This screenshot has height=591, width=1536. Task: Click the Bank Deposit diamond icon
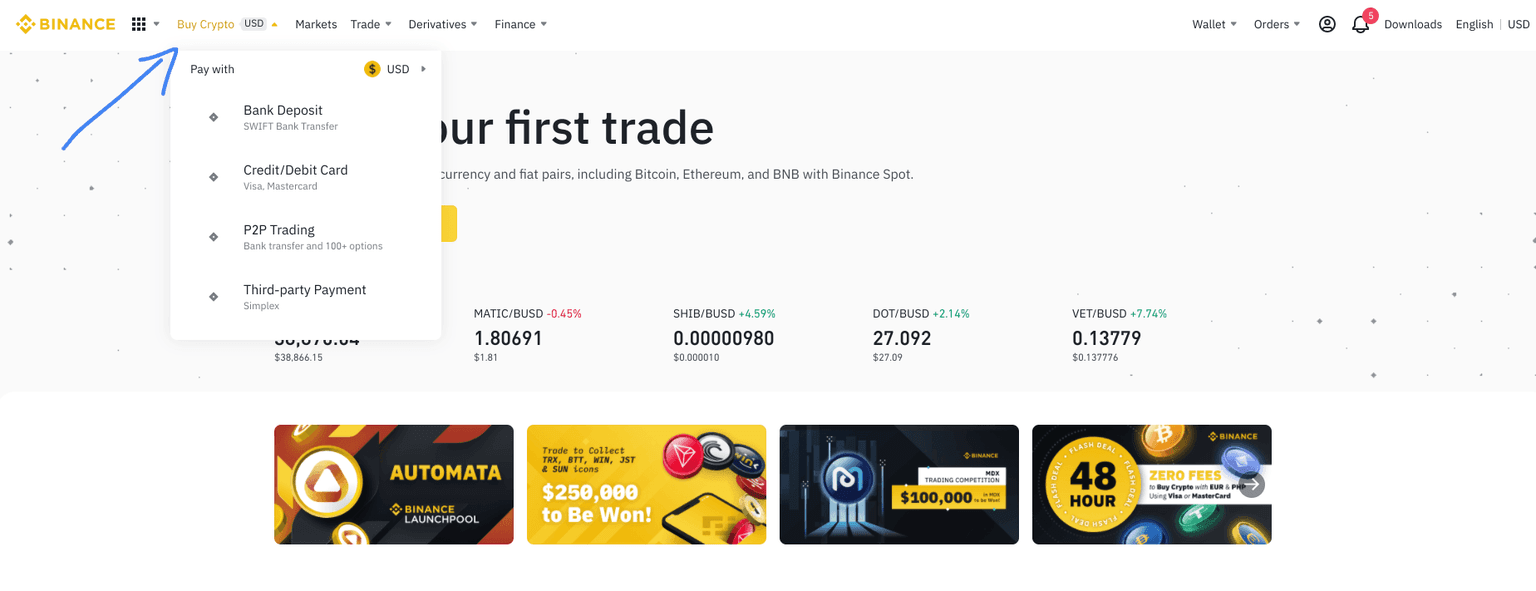tap(213, 117)
